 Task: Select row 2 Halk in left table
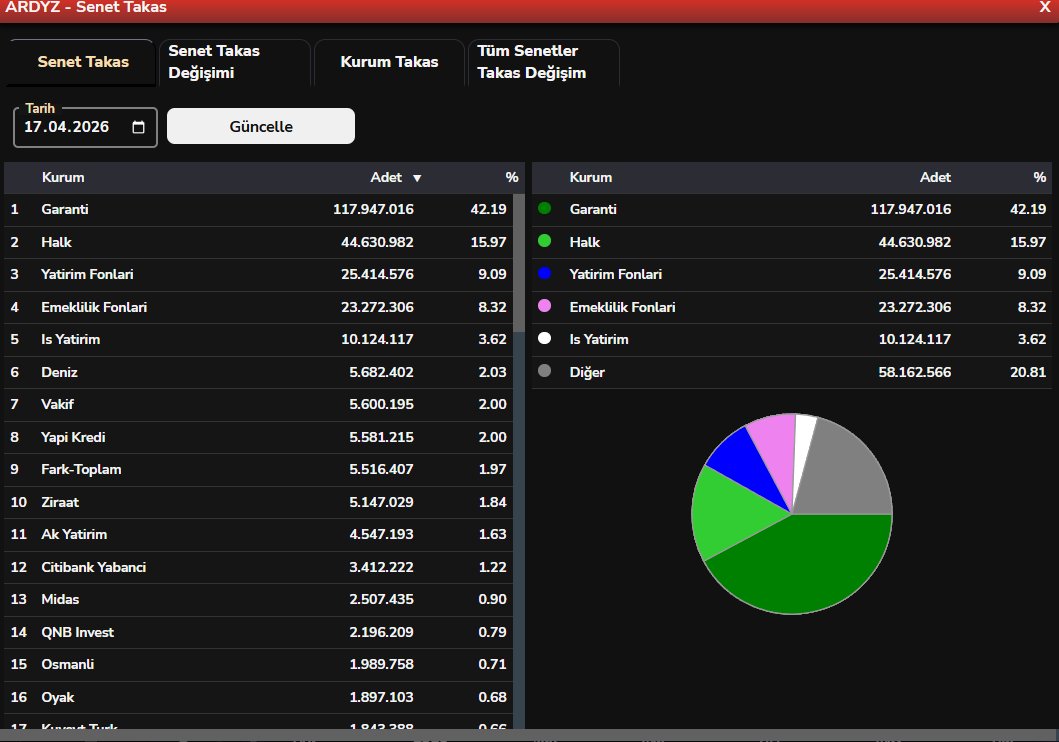[x=258, y=242]
